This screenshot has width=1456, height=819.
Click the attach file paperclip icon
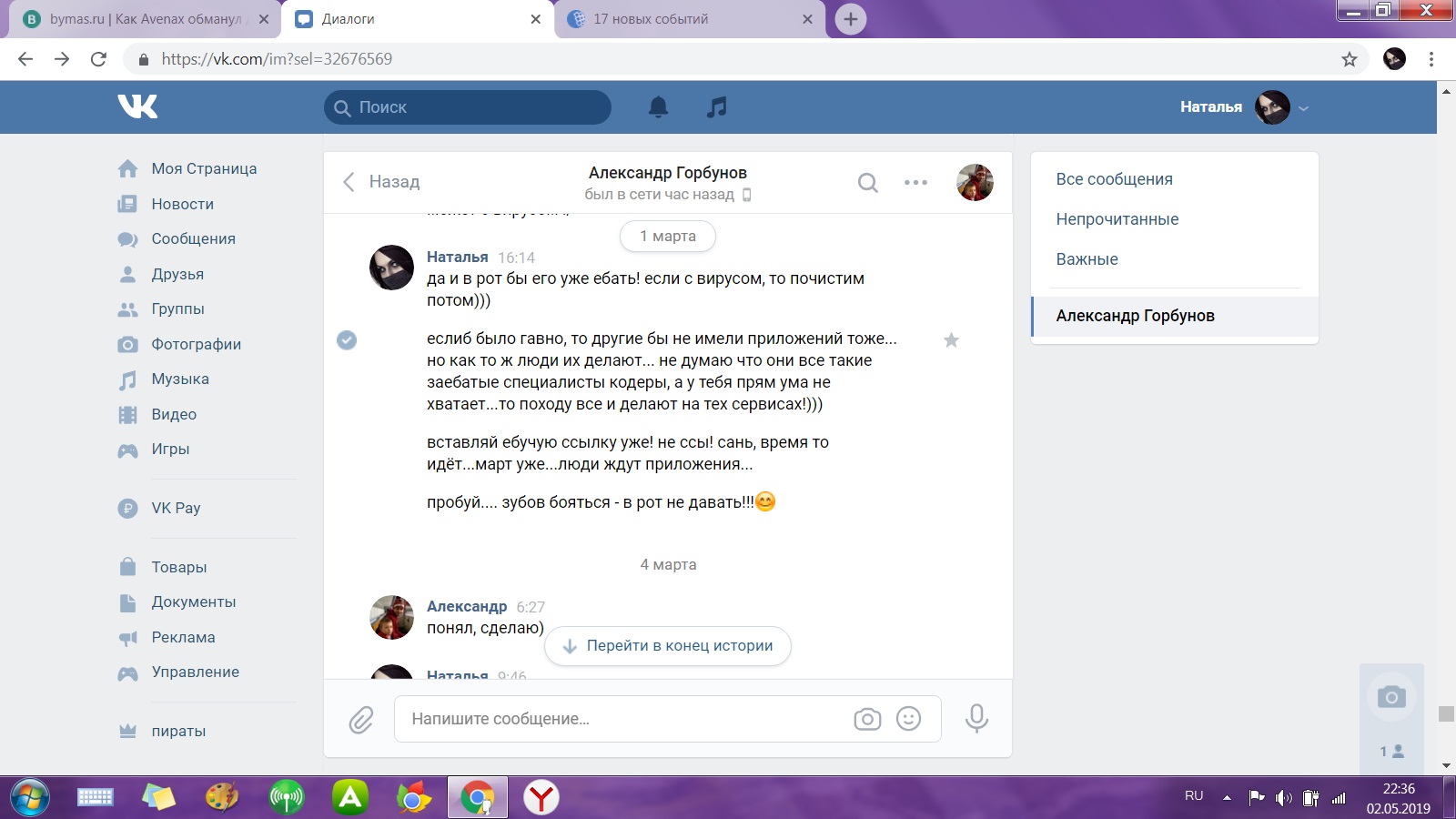[361, 720]
